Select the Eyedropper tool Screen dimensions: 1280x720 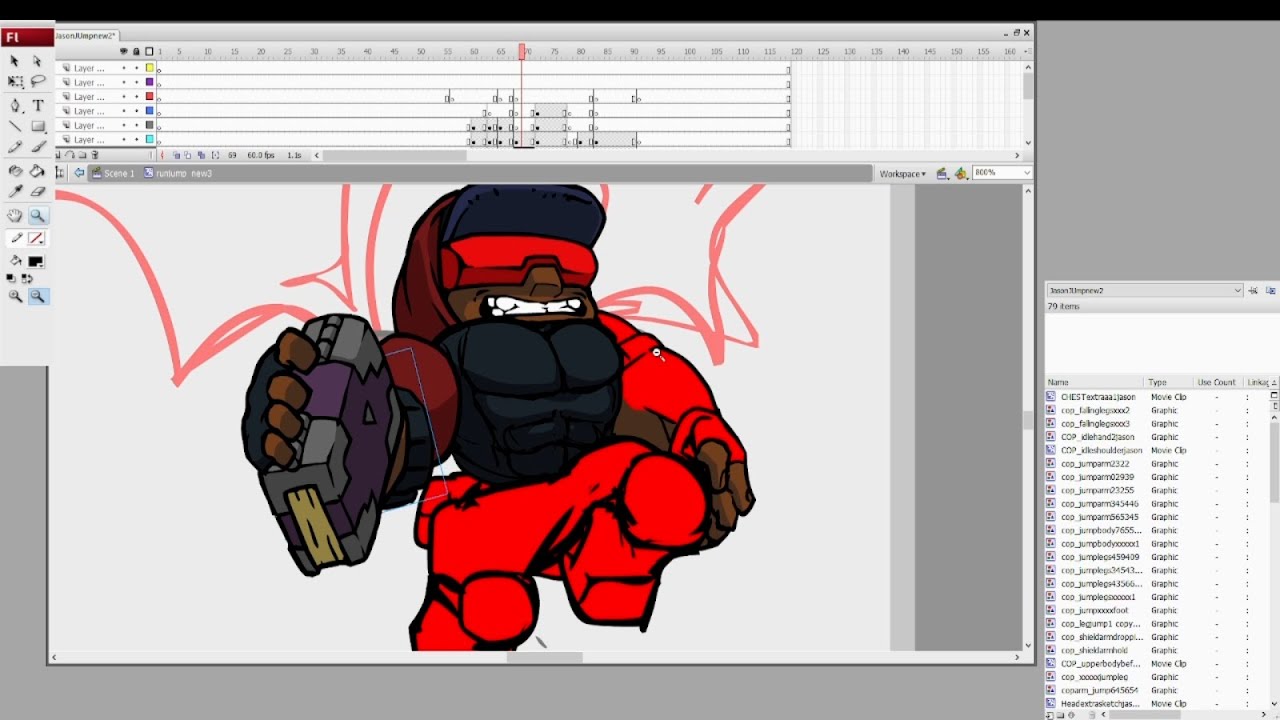pos(15,191)
